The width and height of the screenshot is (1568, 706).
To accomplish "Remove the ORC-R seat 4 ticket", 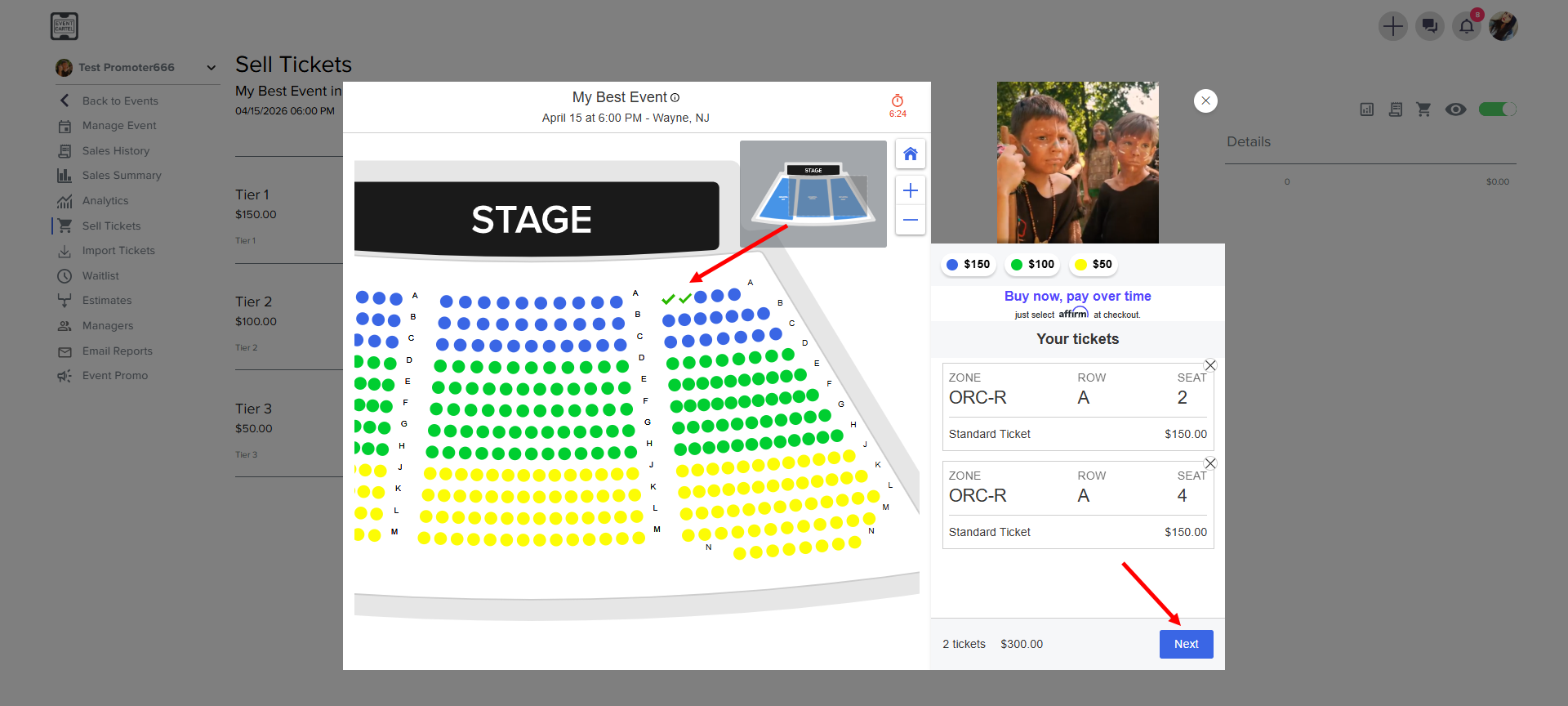I will 1210,463.
